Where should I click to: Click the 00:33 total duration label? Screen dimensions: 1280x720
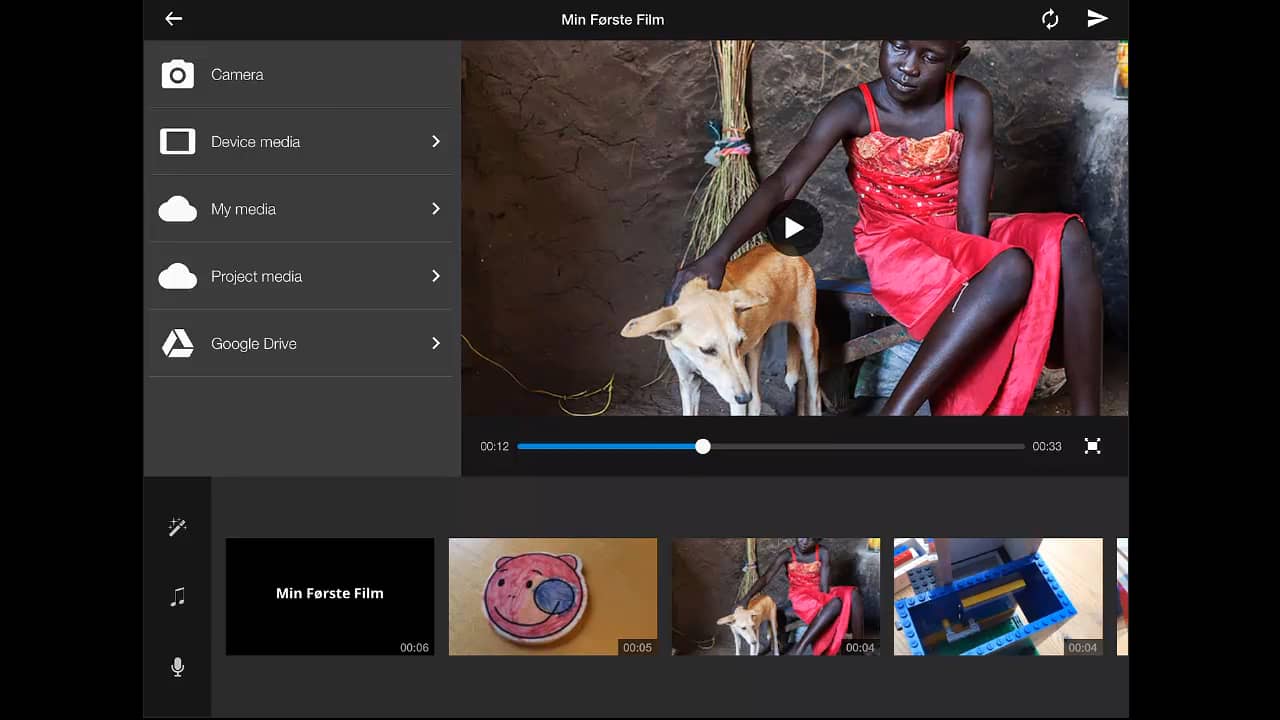point(1047,447)
